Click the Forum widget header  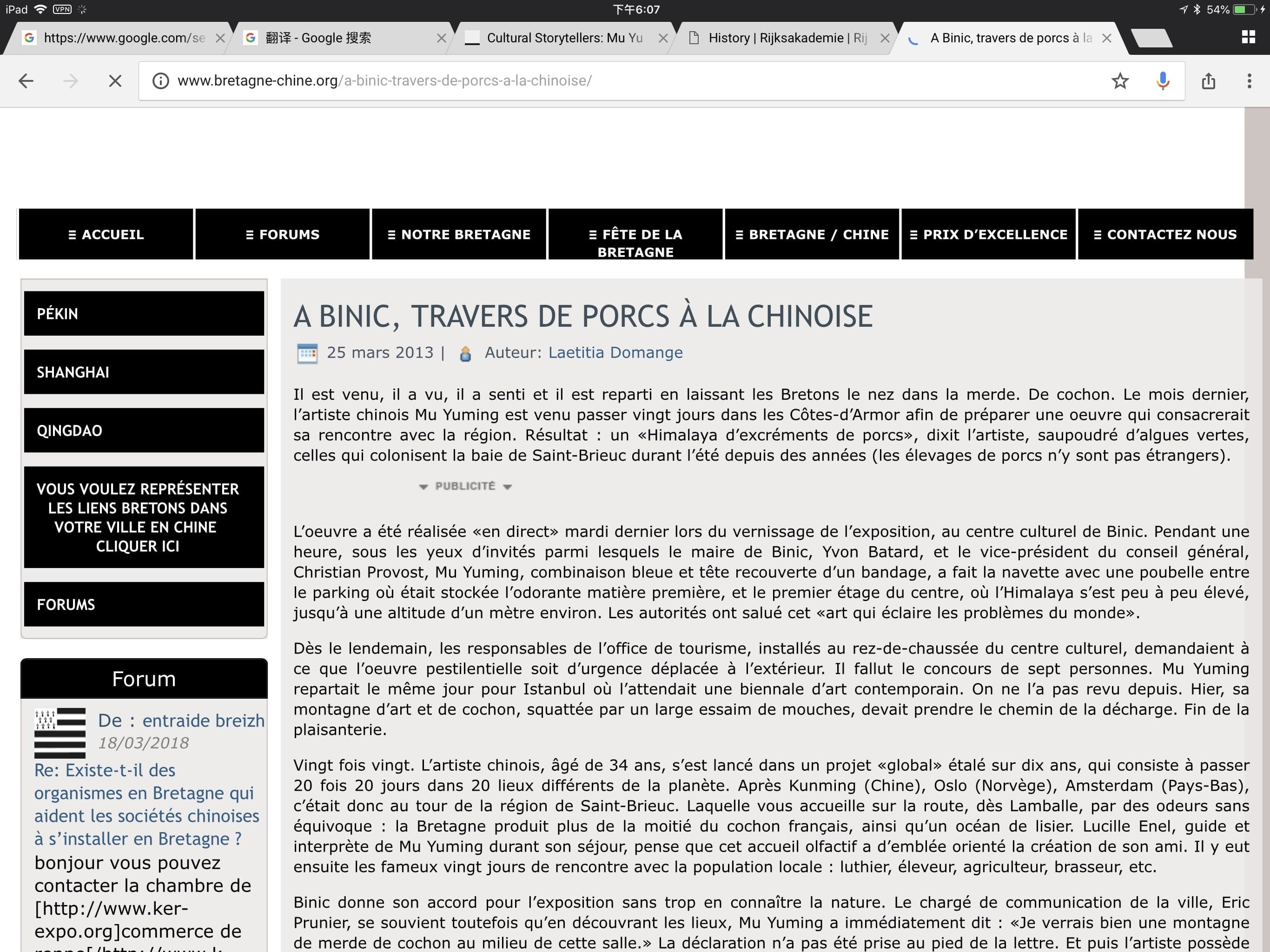point(144,679)
